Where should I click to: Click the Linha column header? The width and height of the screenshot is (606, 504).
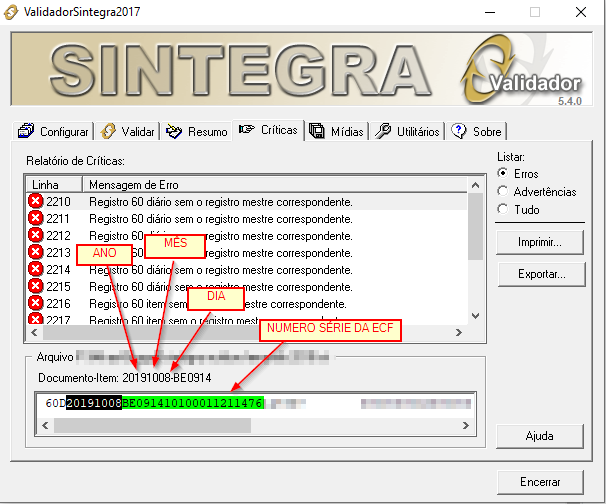click(x=54, y=185)
